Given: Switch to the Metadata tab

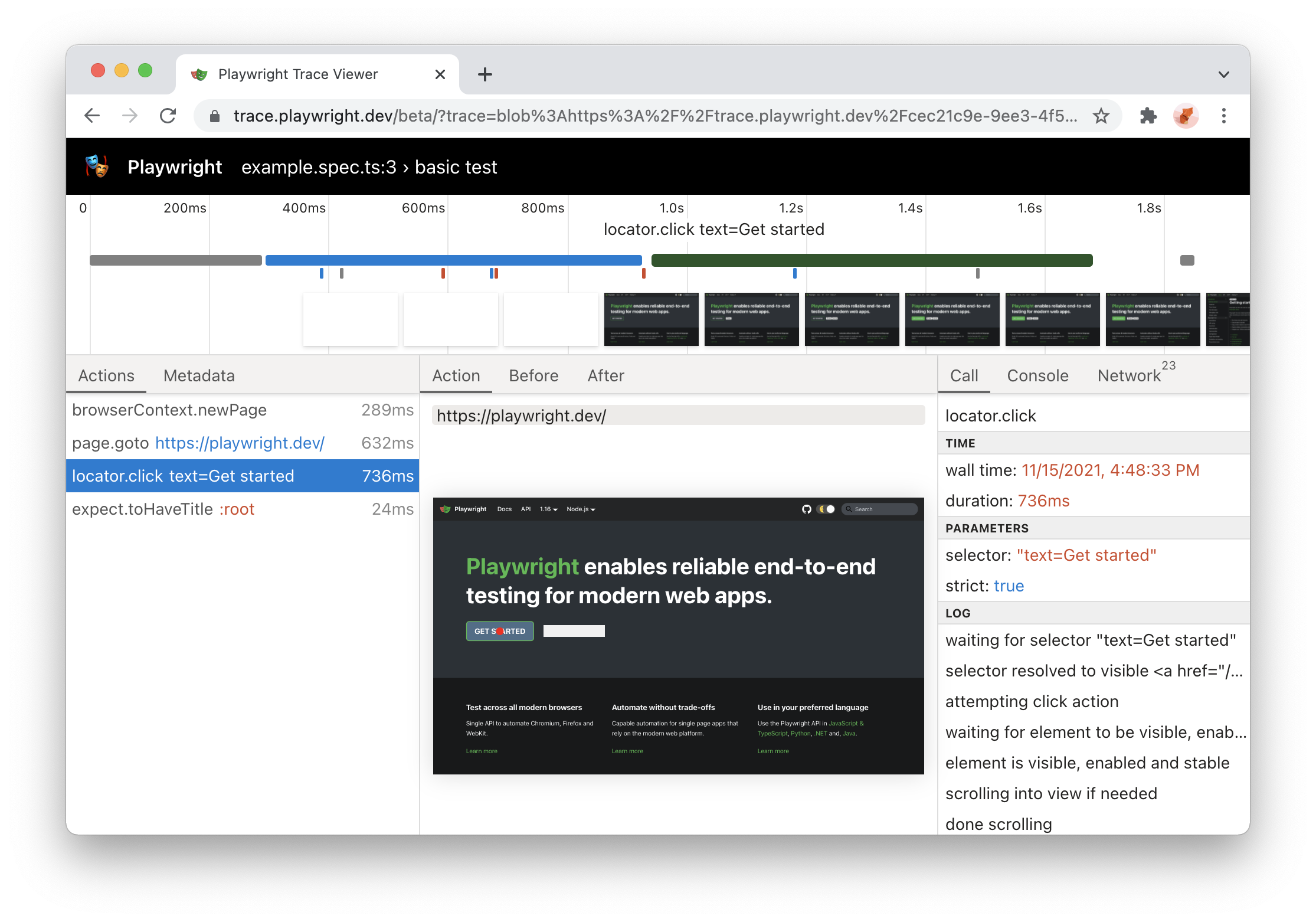Looking at the screenshot, I should coord(199,376).
